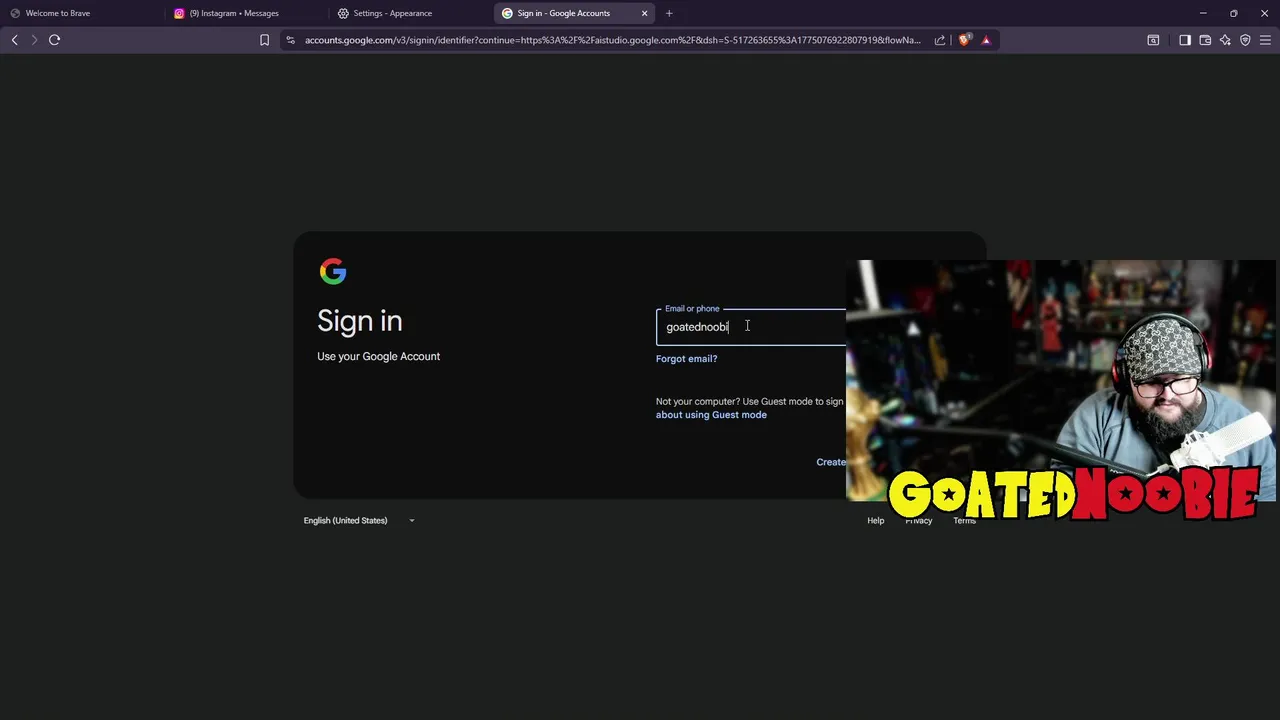Open the Brave Wallet icon
Image resolution: width=1280 pixels, height=720 pixels.
pos(1205,40)
